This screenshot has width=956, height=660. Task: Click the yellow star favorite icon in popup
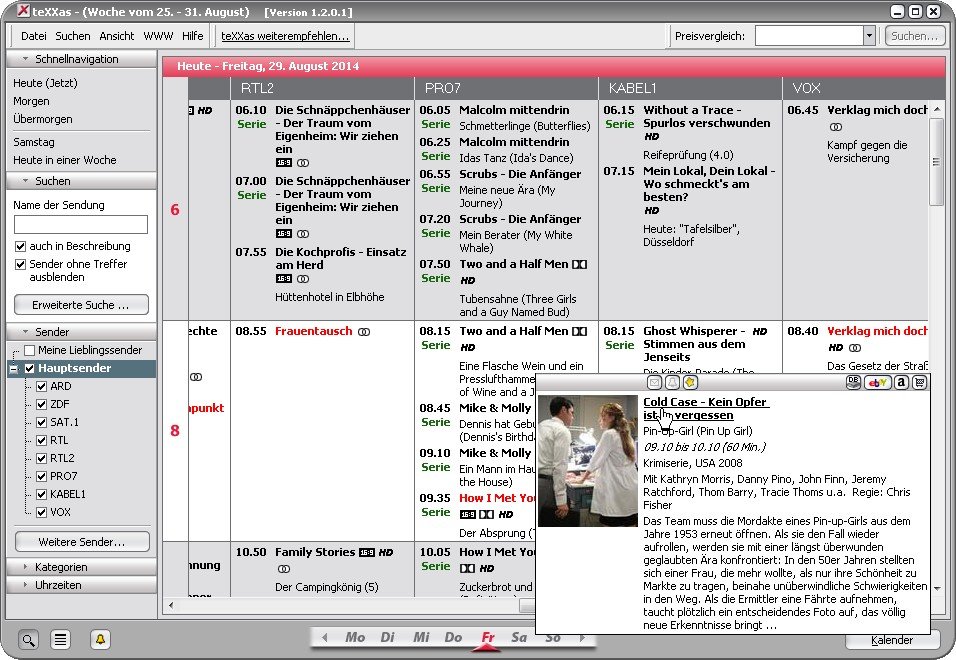pos(690,383)
